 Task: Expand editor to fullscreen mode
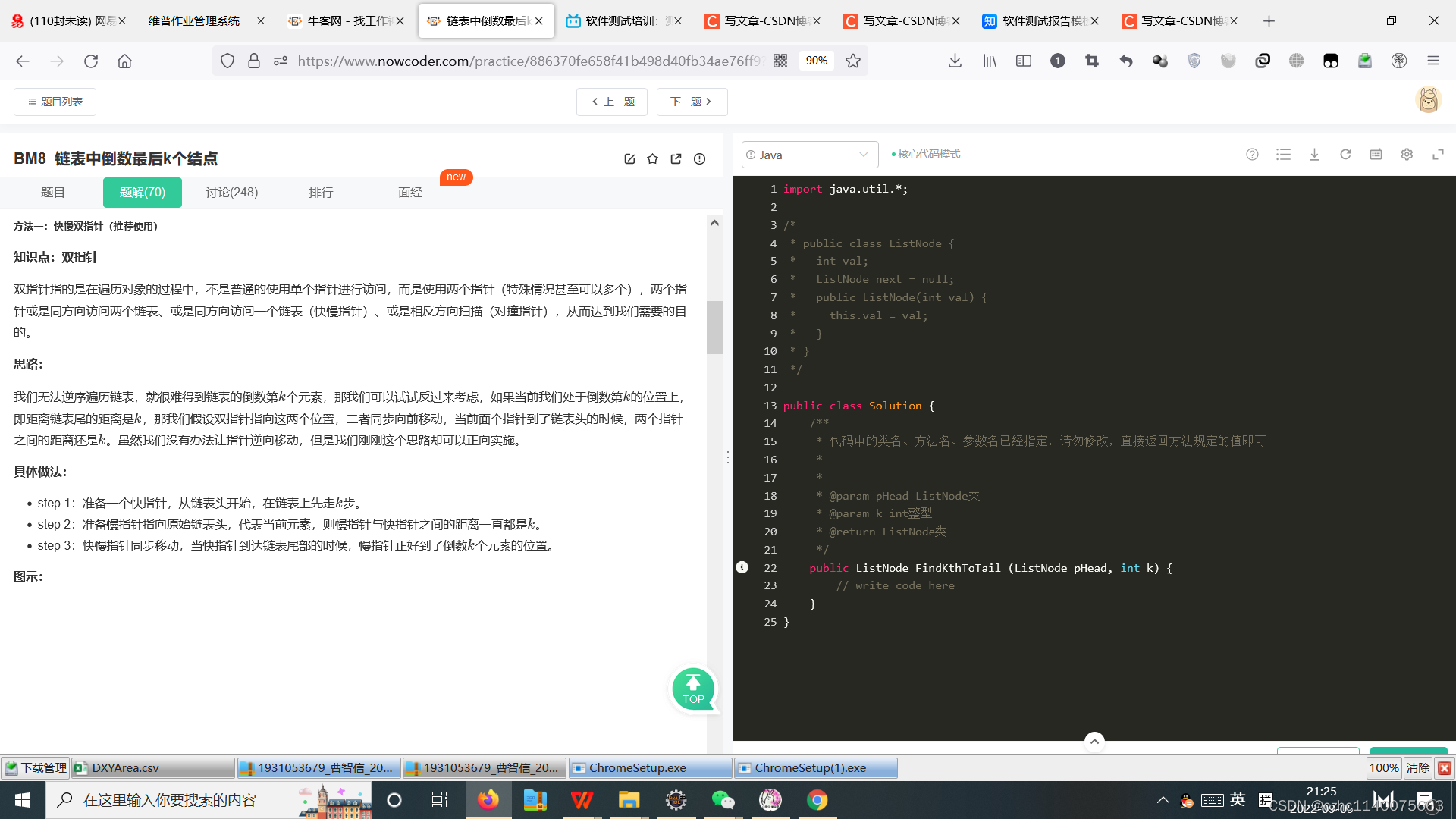tap(1439, 154)
